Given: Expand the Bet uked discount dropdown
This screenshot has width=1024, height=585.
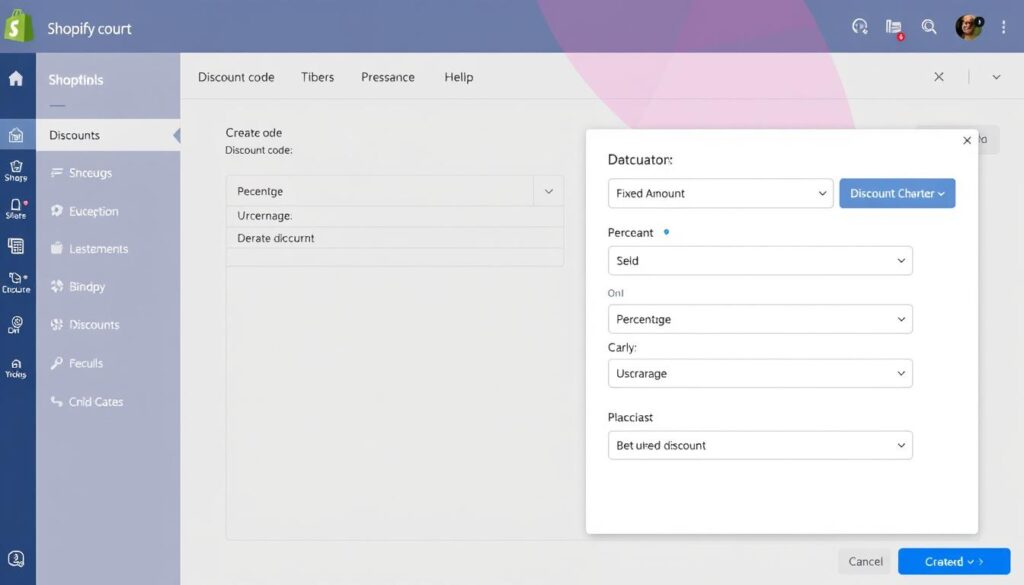Looking at the screenshot, I should click(759, 445).
